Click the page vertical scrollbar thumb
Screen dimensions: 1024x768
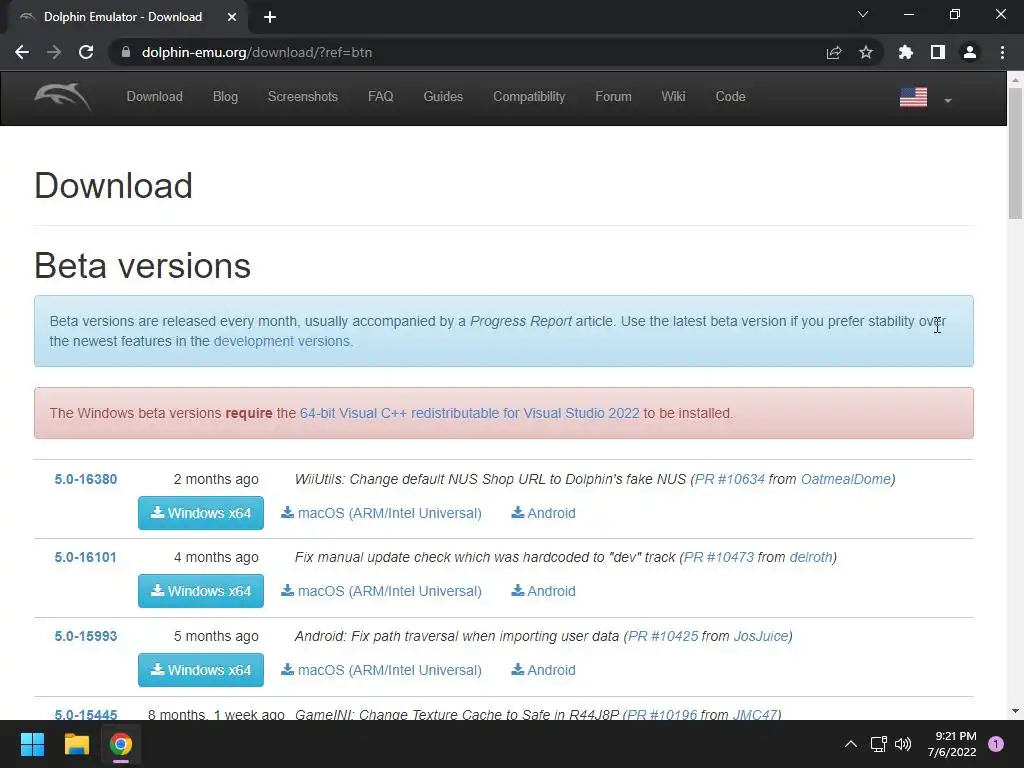point(1015,153)
